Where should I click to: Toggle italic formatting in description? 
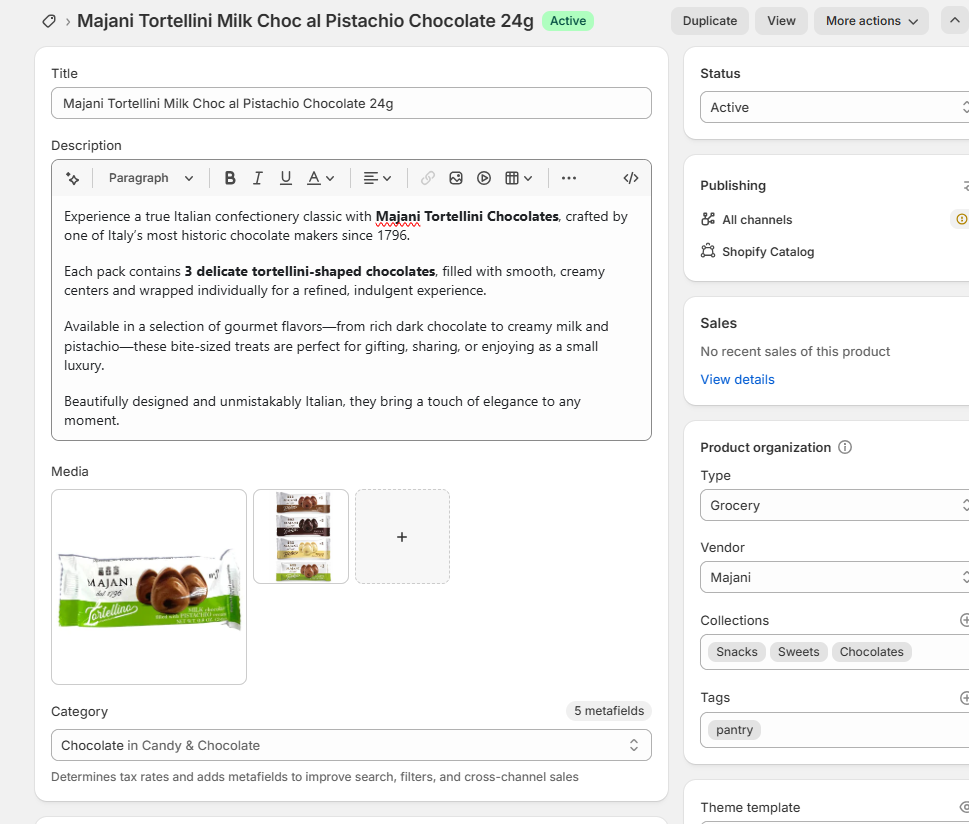(x=258, y=179)
